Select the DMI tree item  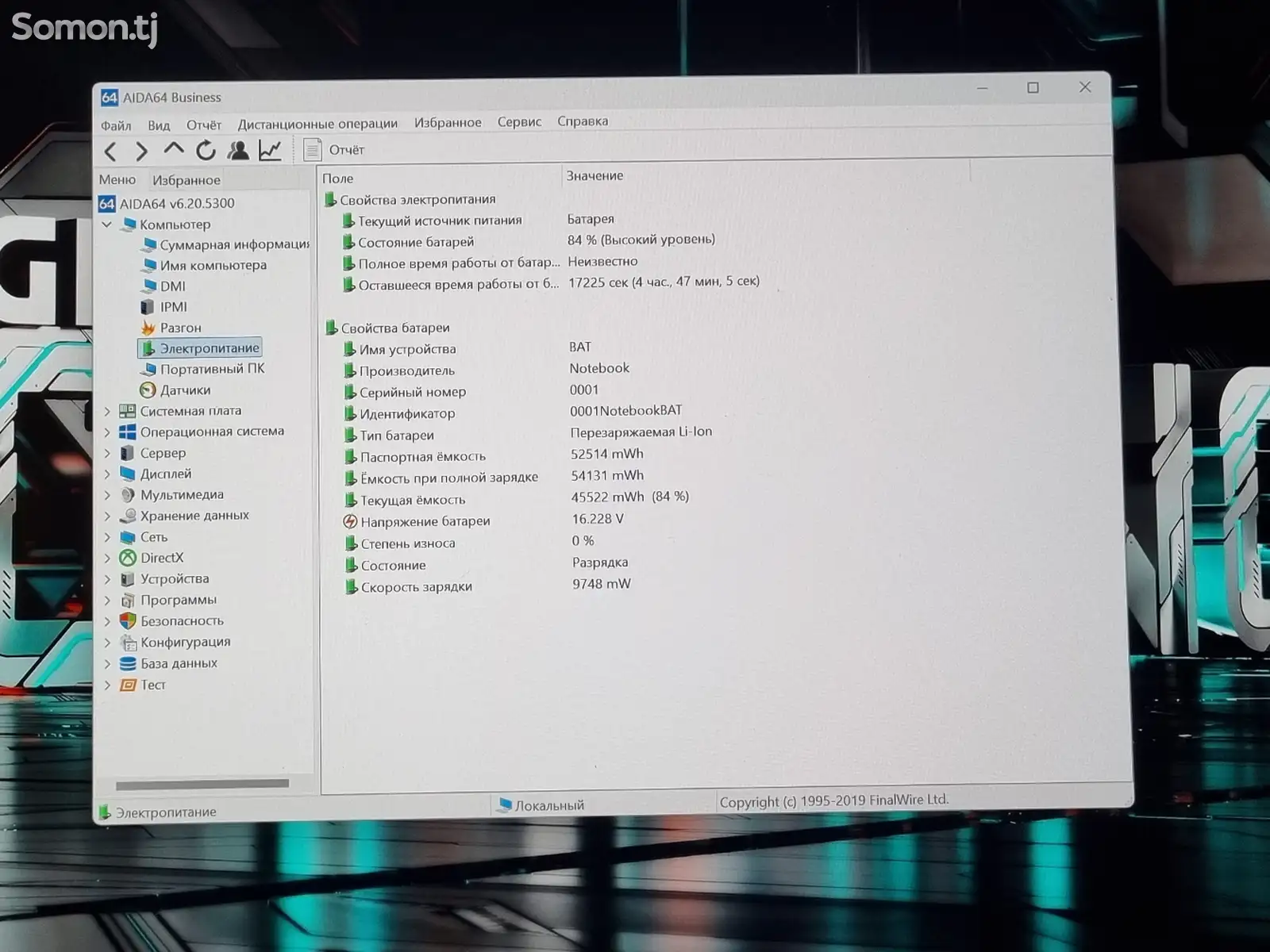(163, 286)
